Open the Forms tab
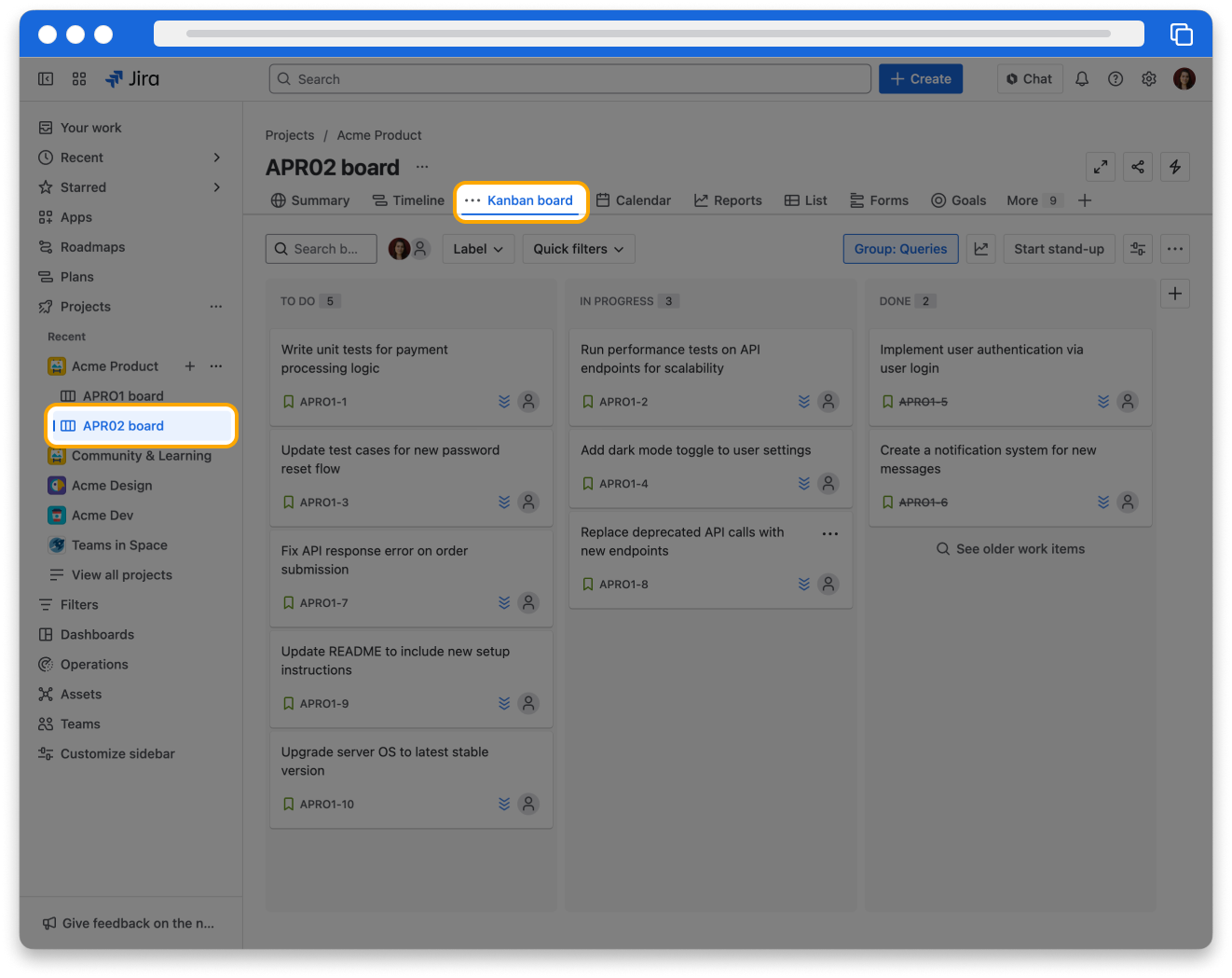This screenshot has width=1232, height=978. [x=879, y=200]
